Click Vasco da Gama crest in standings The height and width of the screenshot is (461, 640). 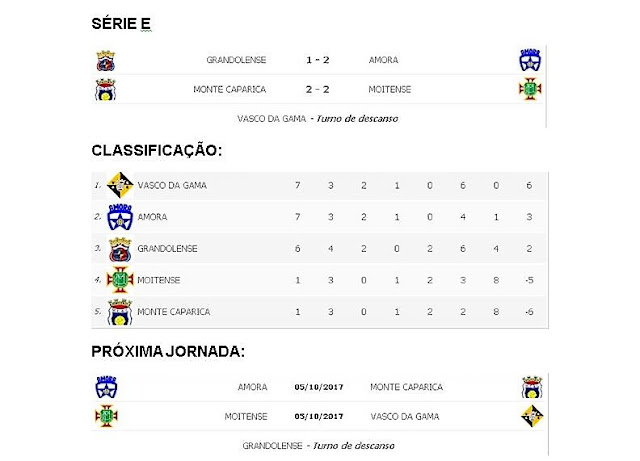click(x=120, y=185)
